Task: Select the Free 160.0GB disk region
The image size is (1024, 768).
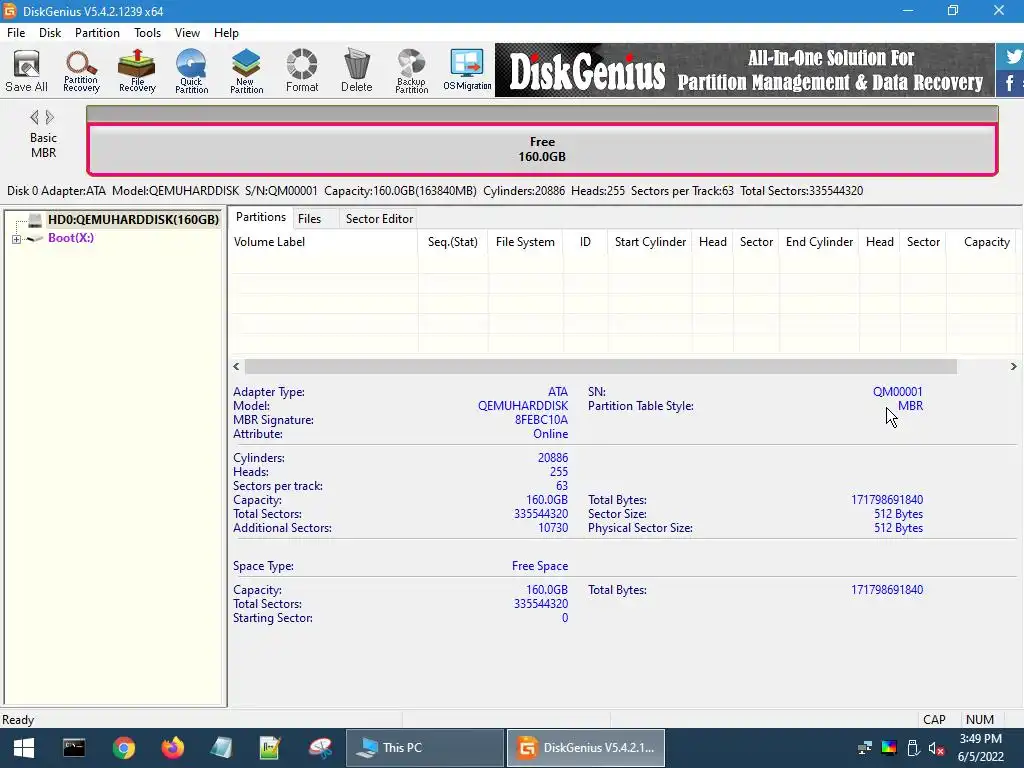Action: pos(542,150)
